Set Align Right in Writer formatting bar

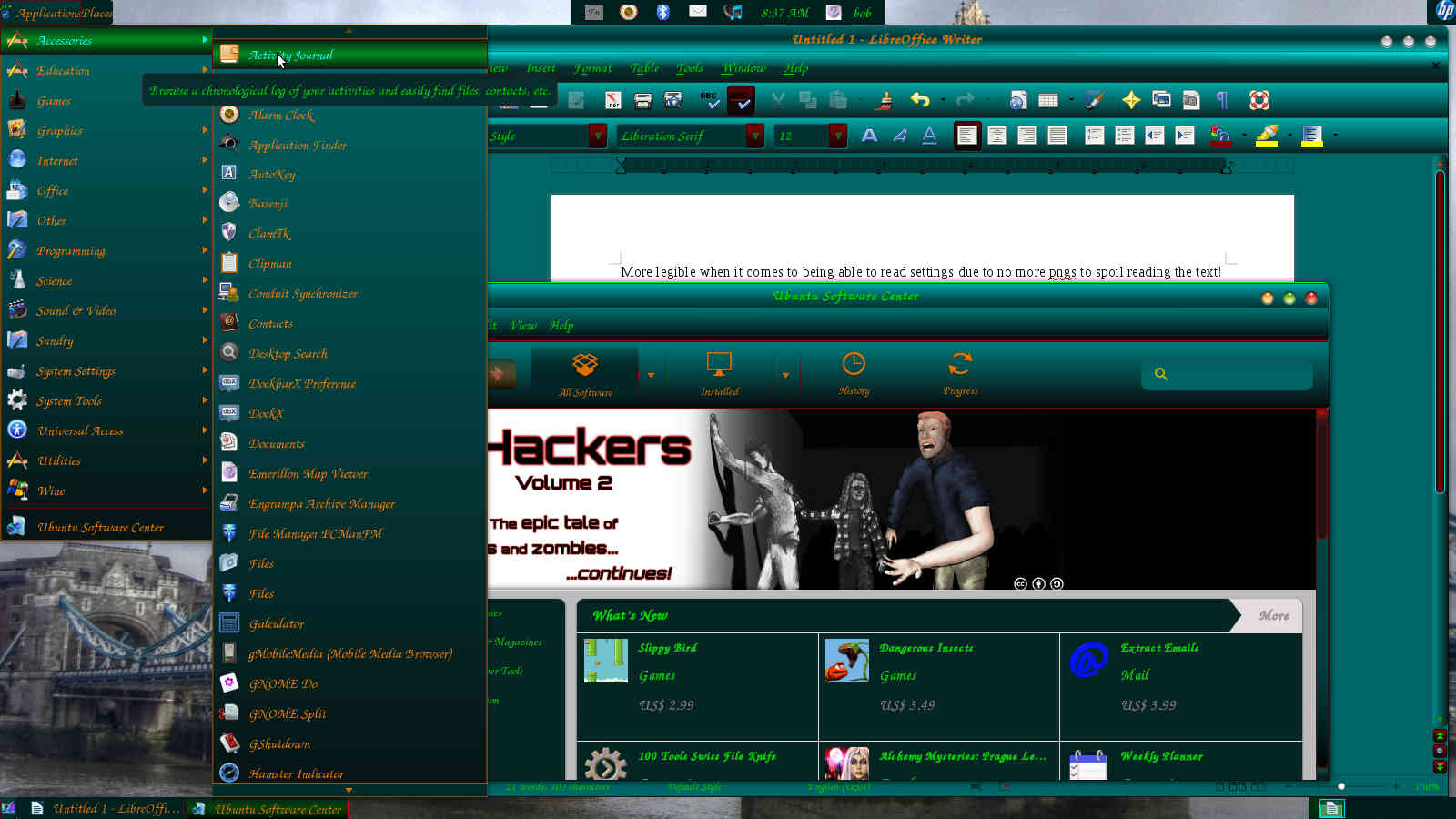click(1027, 136)
